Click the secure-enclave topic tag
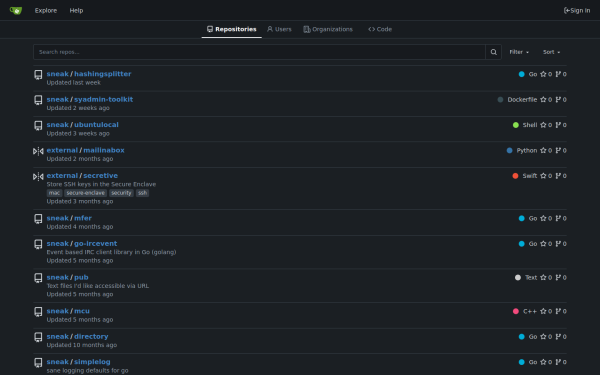Viewport: 600px width, 375px height. coord(85,193)
